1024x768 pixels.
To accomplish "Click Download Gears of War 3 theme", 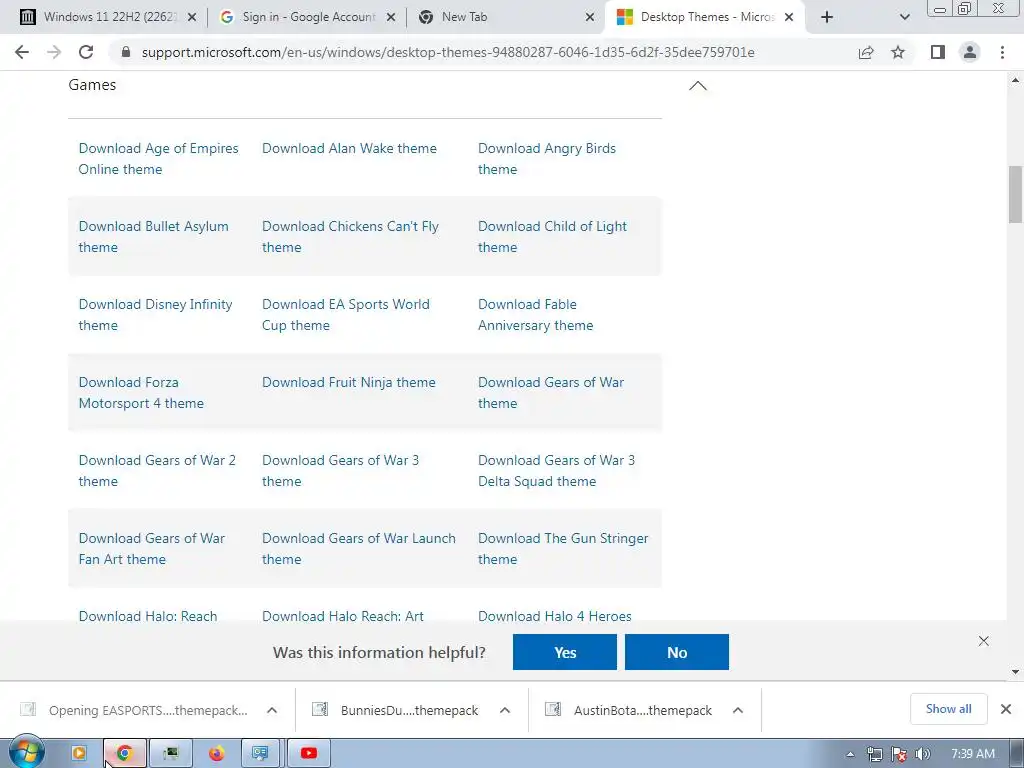I will click(340, 470).
